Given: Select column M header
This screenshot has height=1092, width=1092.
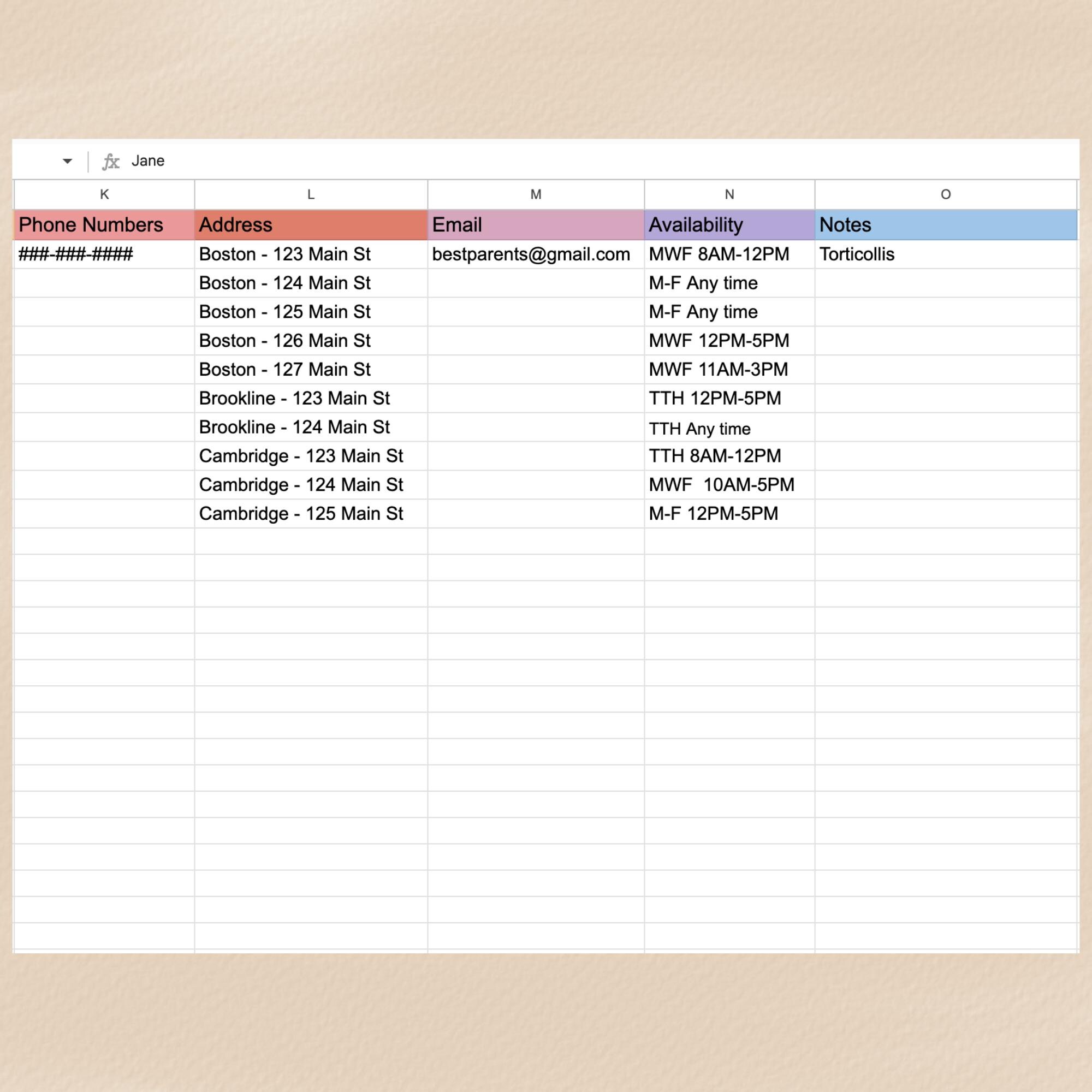Looking at the screenshot, I should (x=535, y=194).
